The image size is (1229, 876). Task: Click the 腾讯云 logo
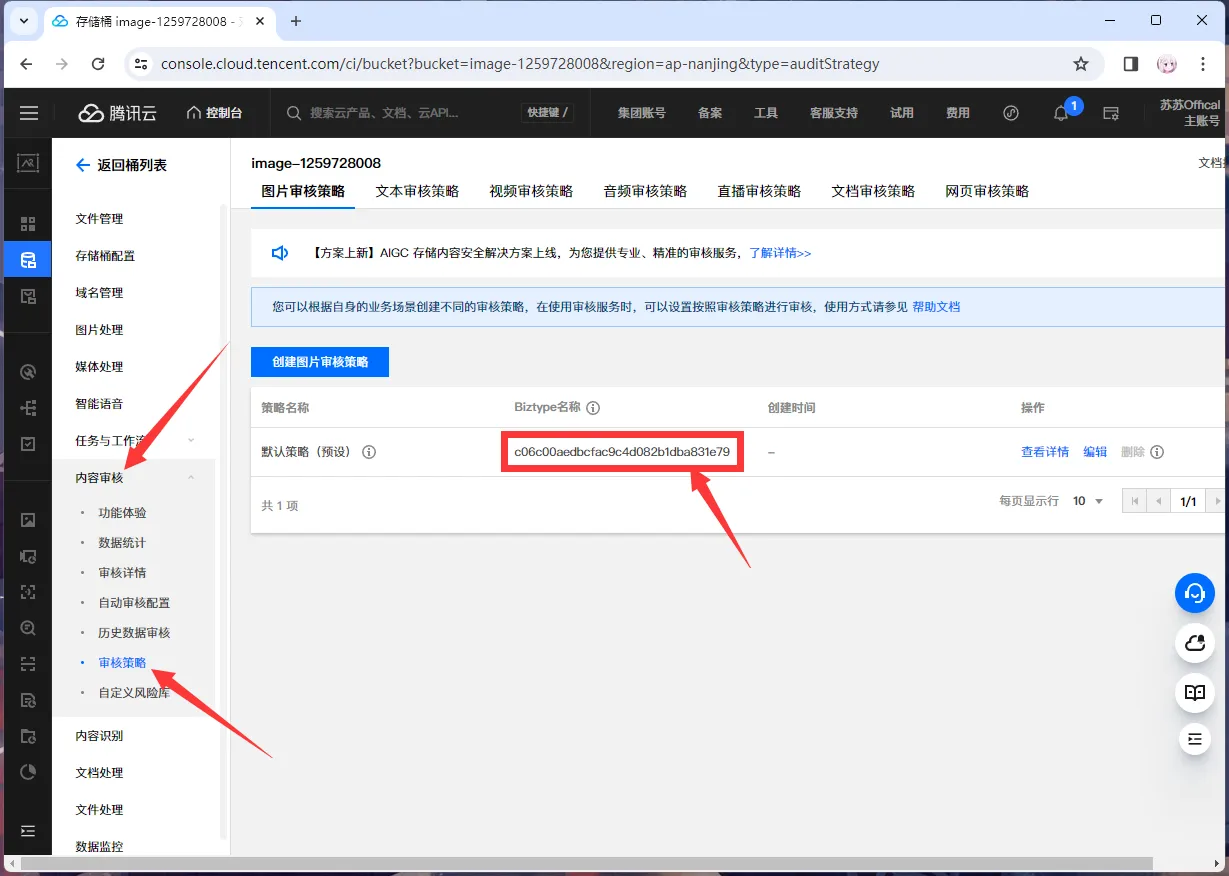118,113
